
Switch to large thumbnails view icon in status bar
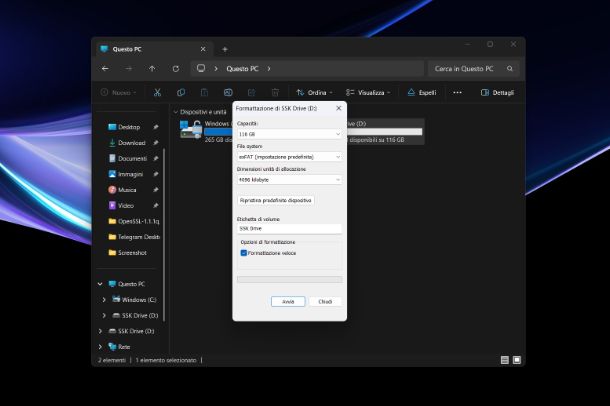[x=517, y=359]
